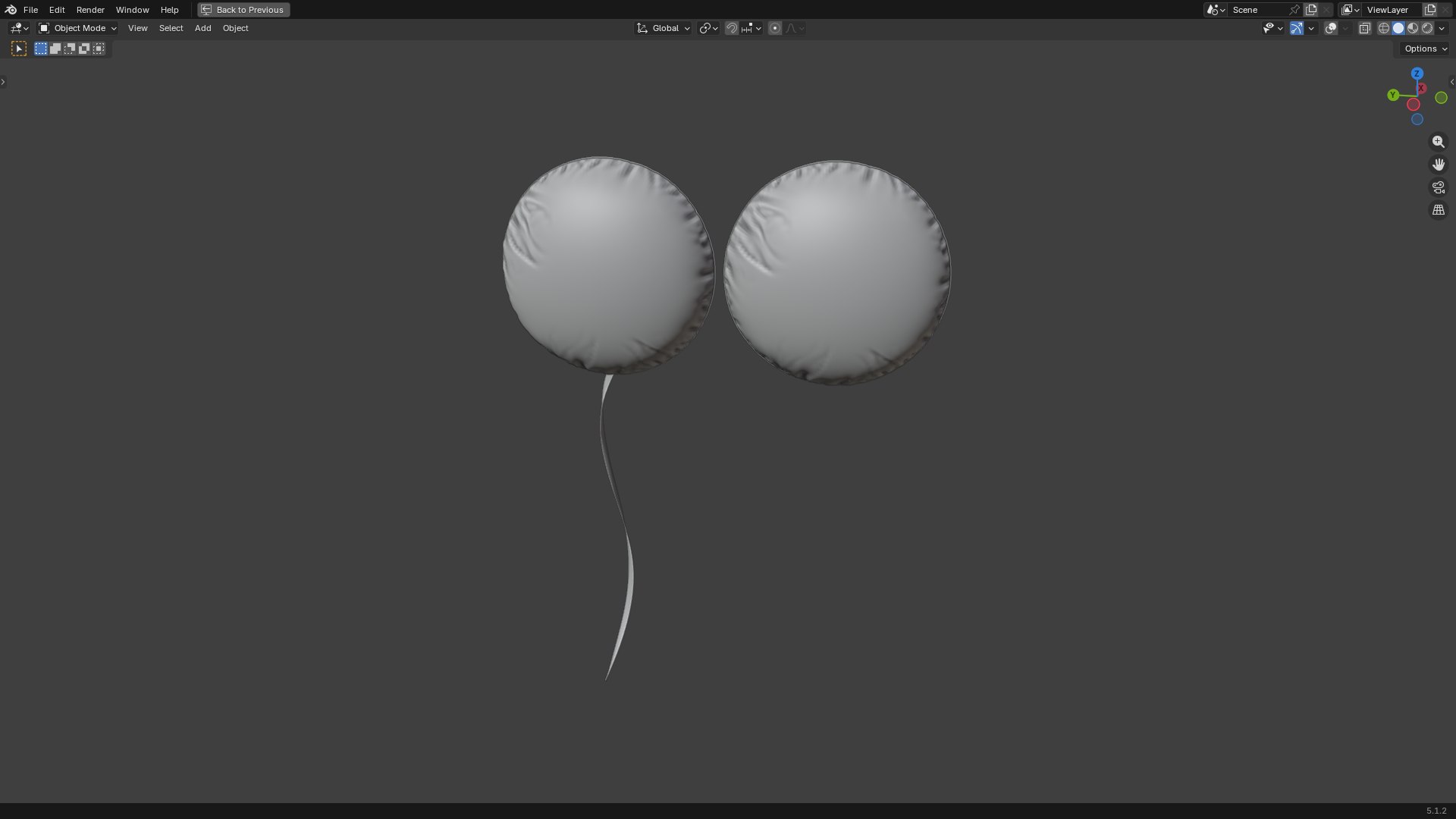Expand the left toolbar region arrow

click(x=3, y=82)
